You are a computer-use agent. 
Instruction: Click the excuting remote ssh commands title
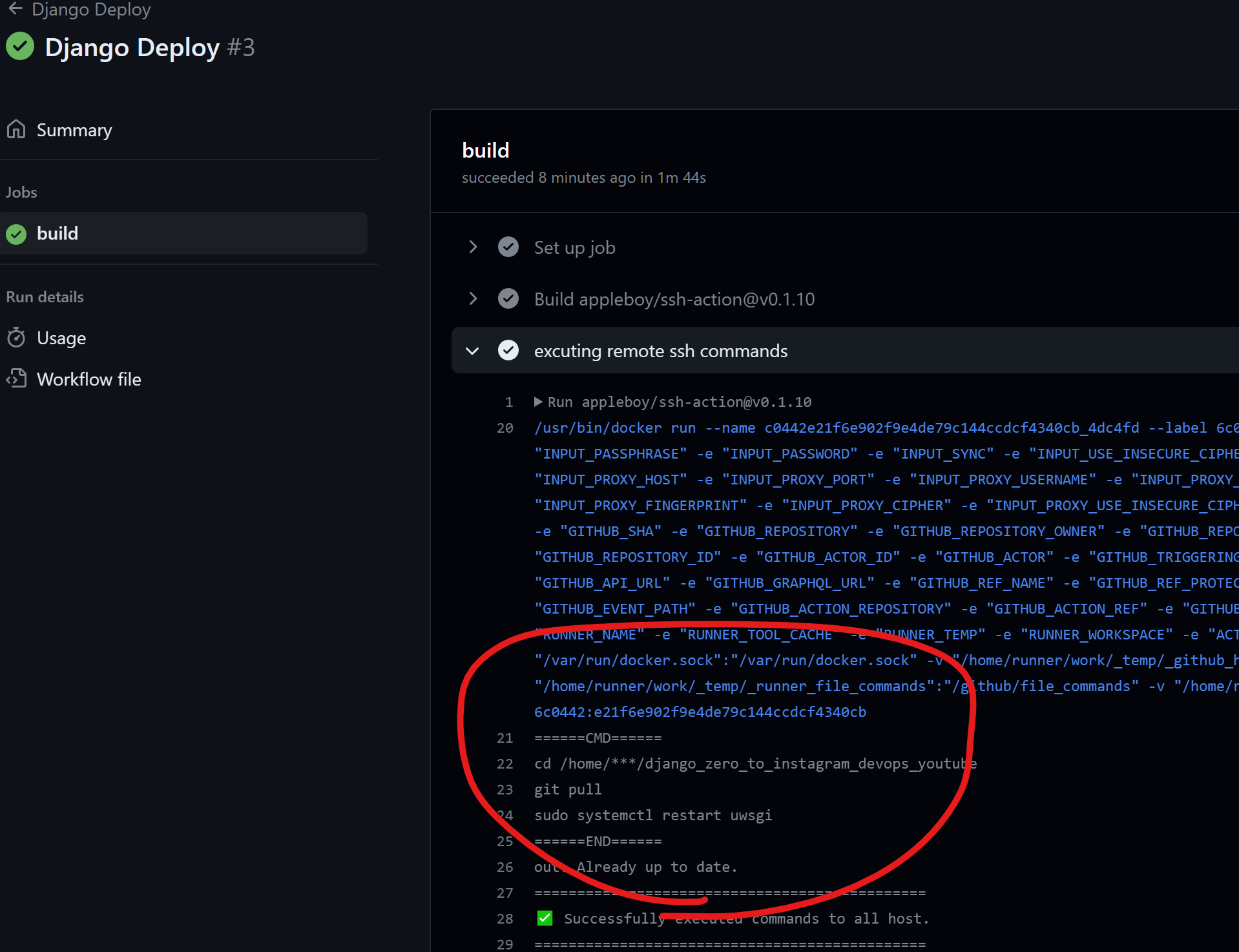point(661,351)
